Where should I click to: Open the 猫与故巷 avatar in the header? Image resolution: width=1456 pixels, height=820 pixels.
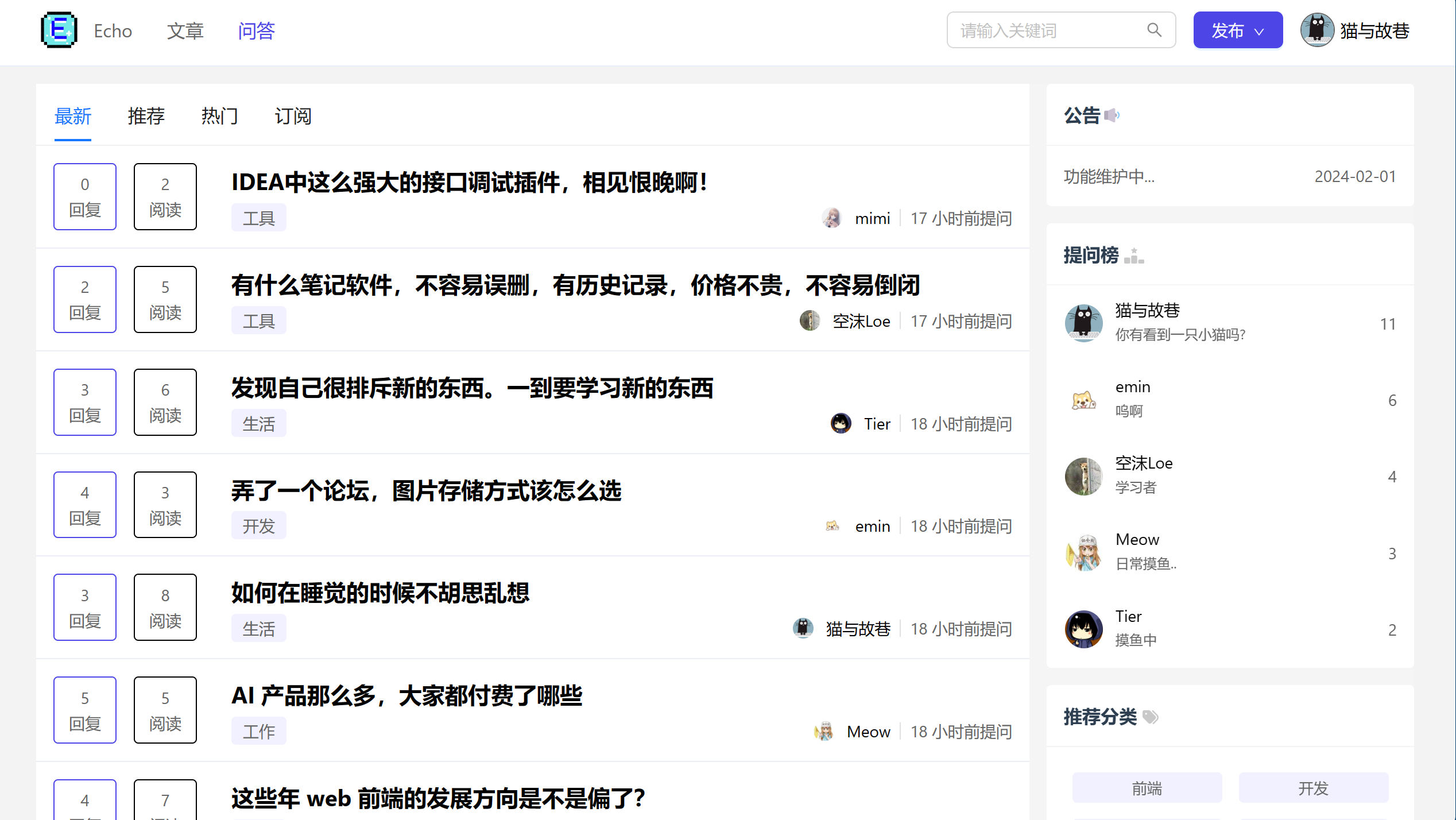tap(1317, 30)
